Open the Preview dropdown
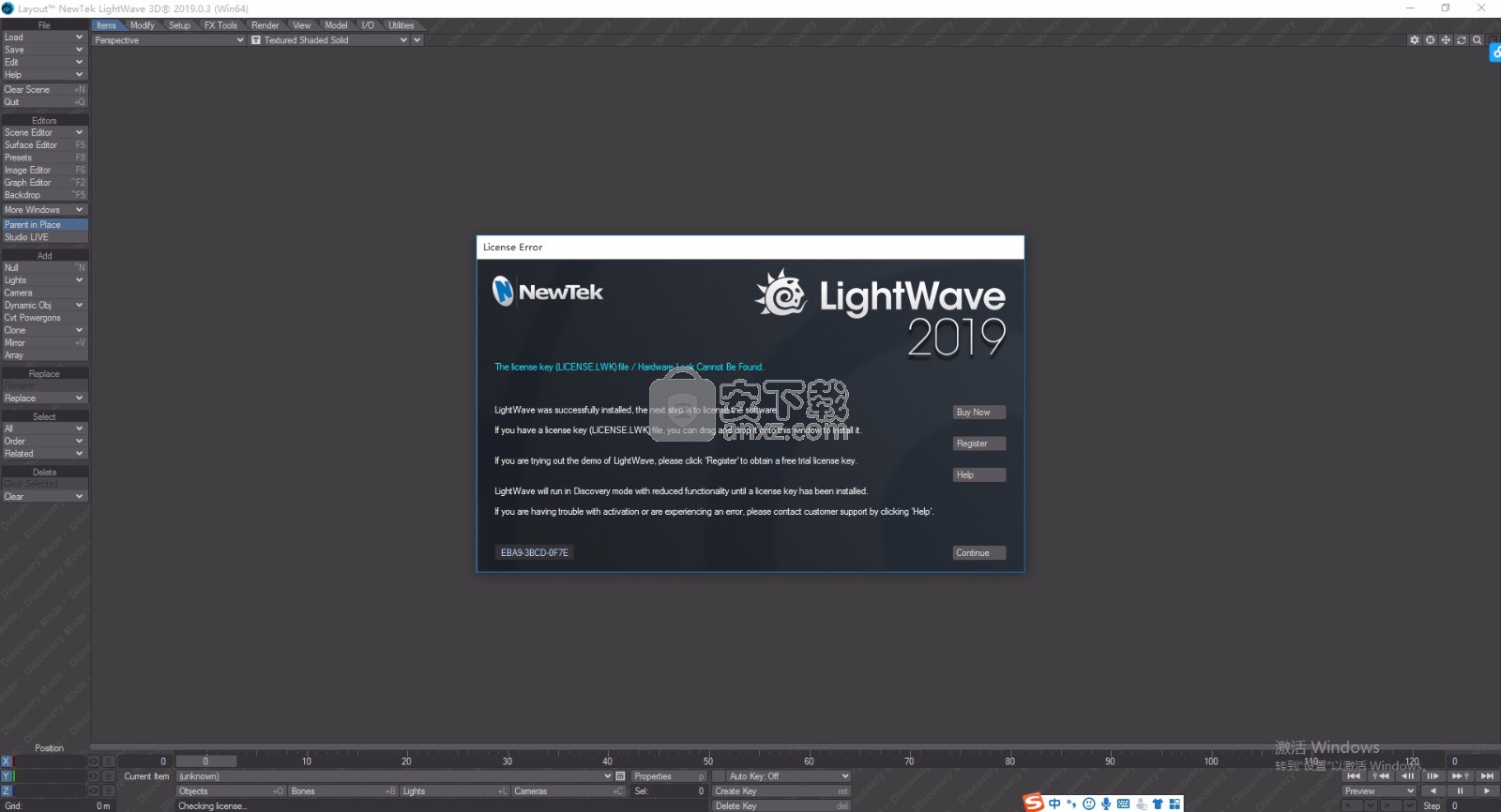Viewport: 1501px width, 812px height. click(1378, 791)
